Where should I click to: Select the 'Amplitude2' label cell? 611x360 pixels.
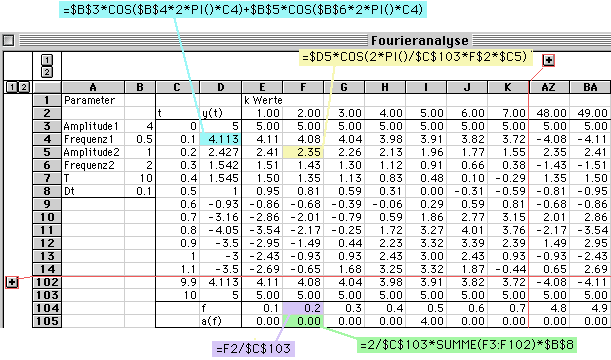93,152
